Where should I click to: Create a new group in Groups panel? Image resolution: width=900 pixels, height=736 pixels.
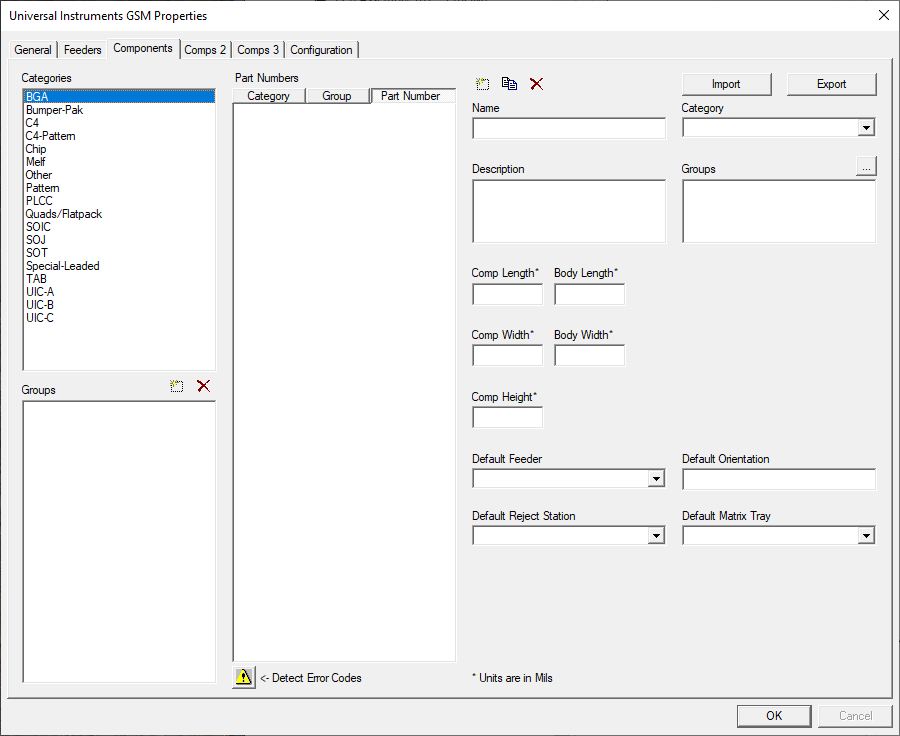click(177, 386)
